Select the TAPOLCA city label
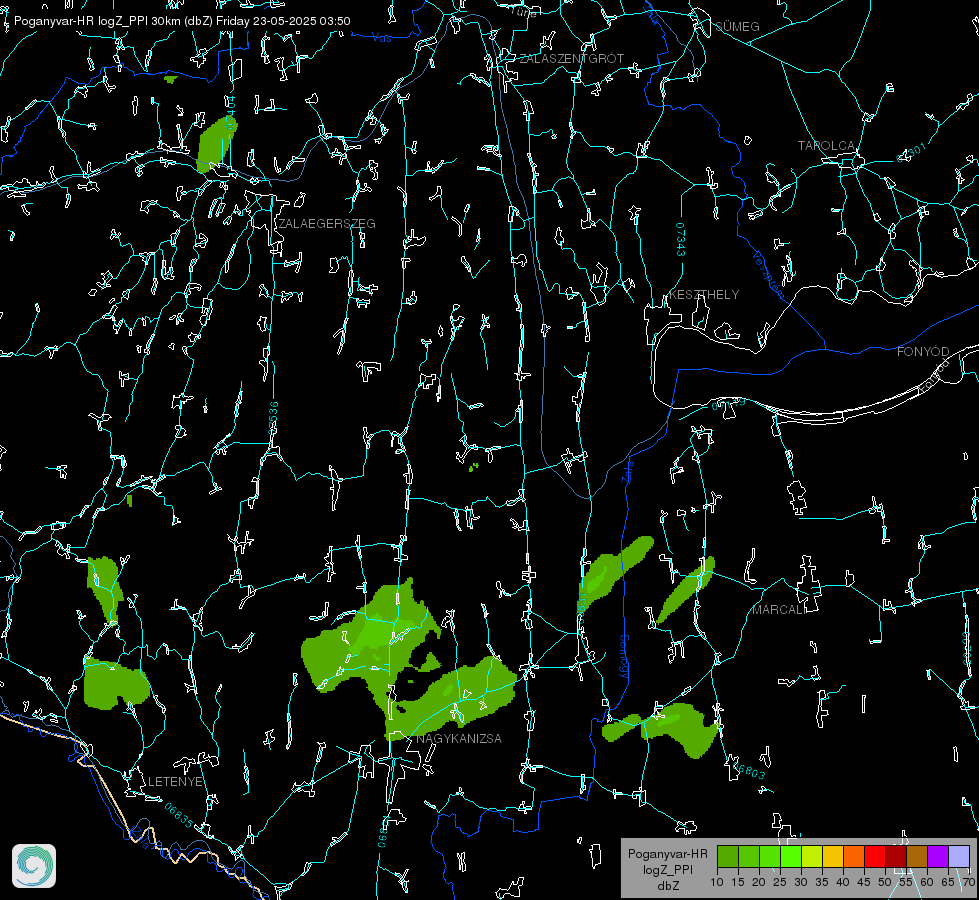Image resolution: width=979 pixels, height=900 pixels. (826, 145)
